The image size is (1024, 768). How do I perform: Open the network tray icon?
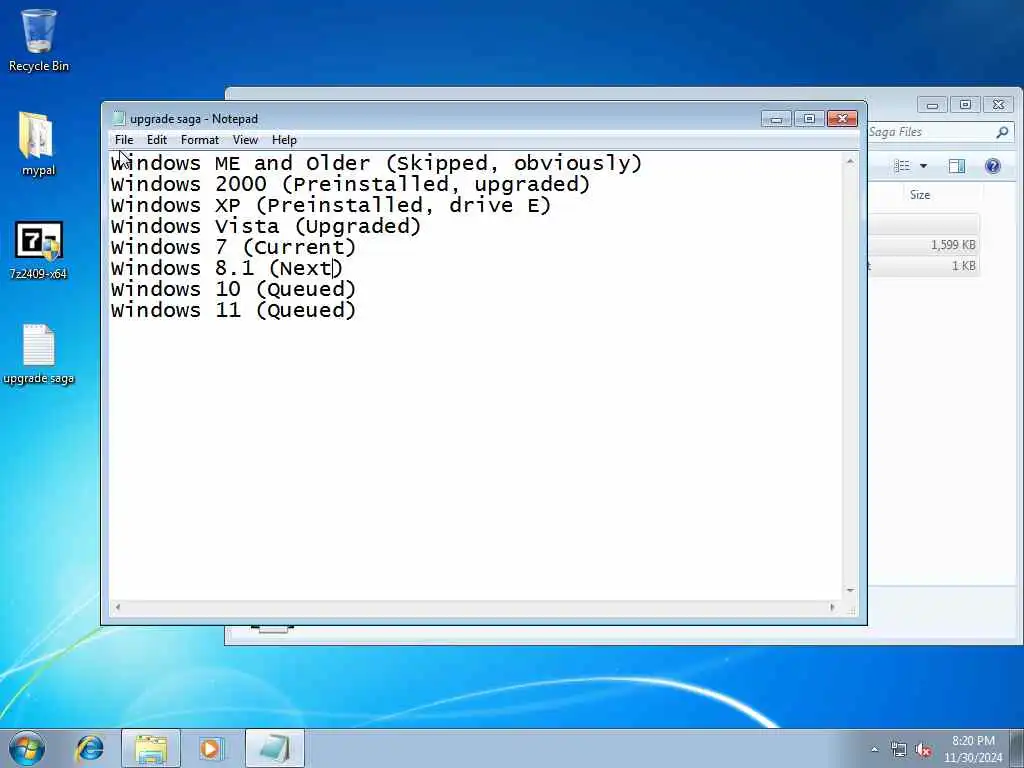point(899,750)
